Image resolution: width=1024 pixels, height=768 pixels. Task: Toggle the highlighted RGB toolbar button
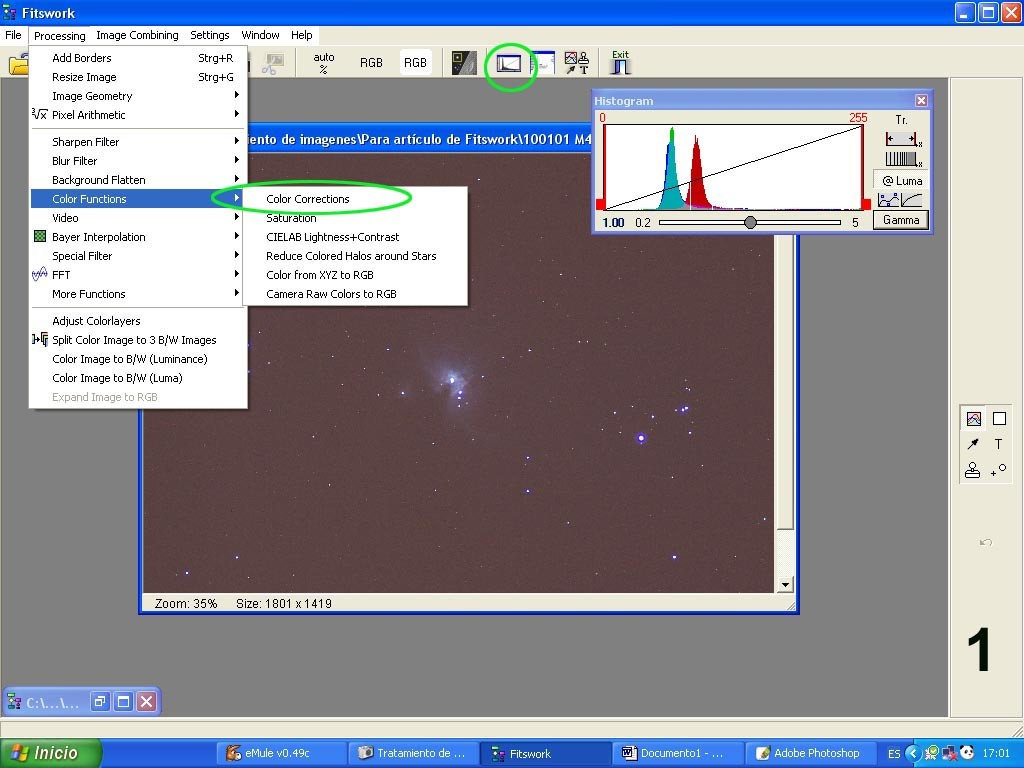pyautogui.click(x=415, y=62)
